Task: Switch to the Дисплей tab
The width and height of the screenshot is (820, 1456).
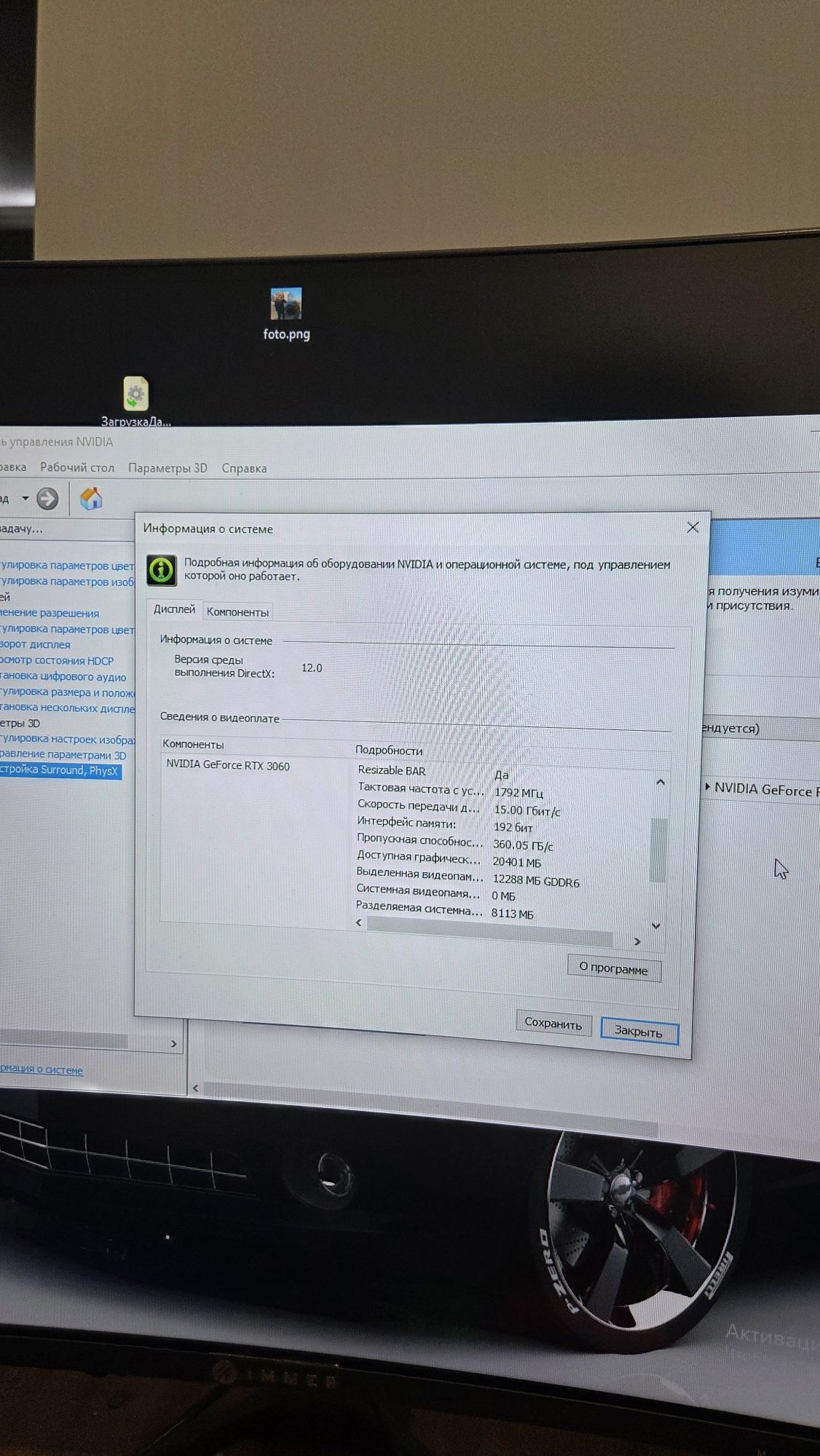Action: click(x=174, y=609)
